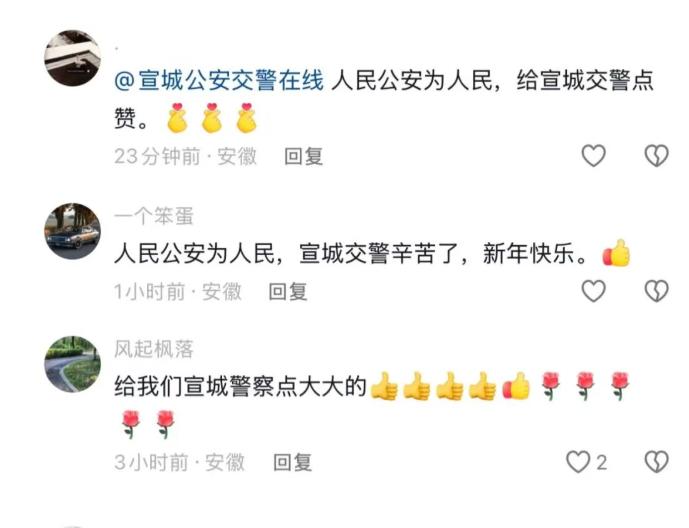Select the like count 2 on third comment
This screenshot has width=689, height=528.
[x=602, y=463]
